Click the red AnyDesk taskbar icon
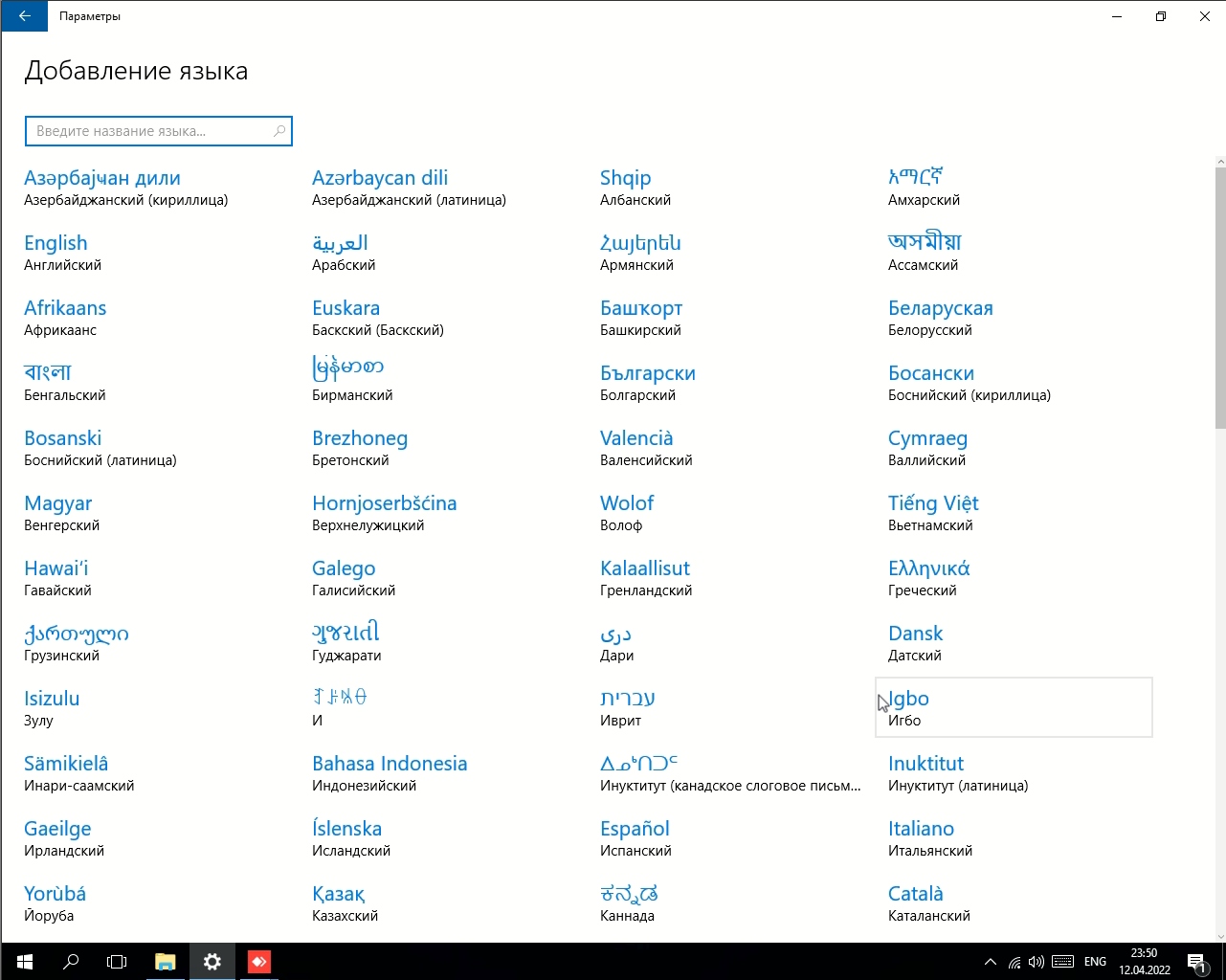Viewport: 1226px width, 980px height. (x=259, y=962)
